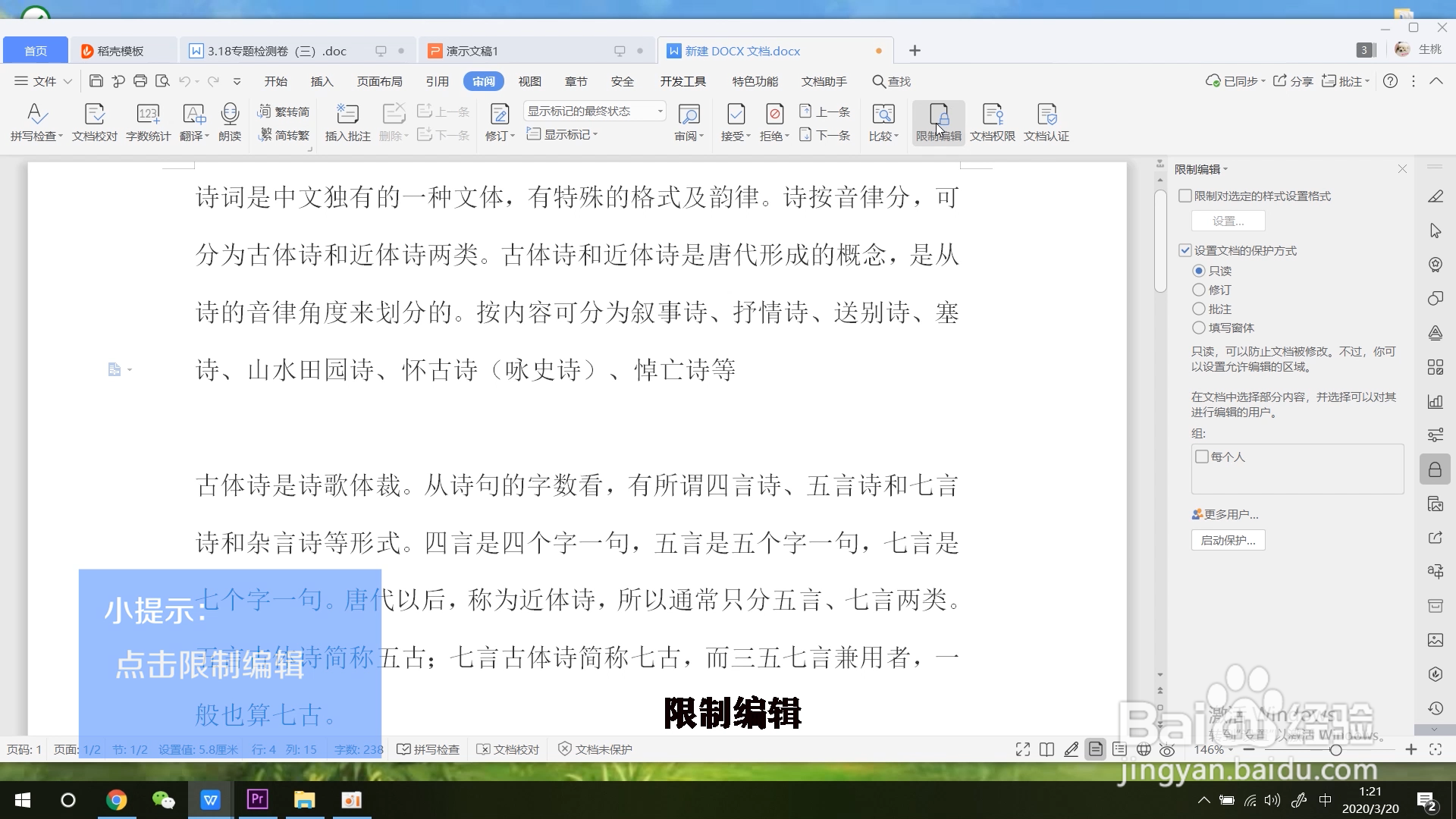Viewport: 1456px width, 819px height.
Task: Open 字数统计 word count
Action: pos(148,122)
